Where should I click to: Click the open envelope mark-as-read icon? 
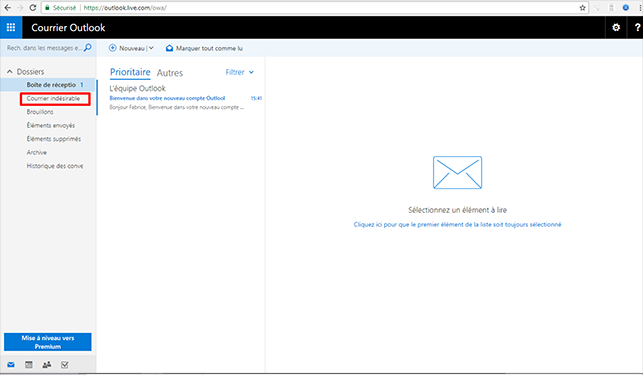169,48
